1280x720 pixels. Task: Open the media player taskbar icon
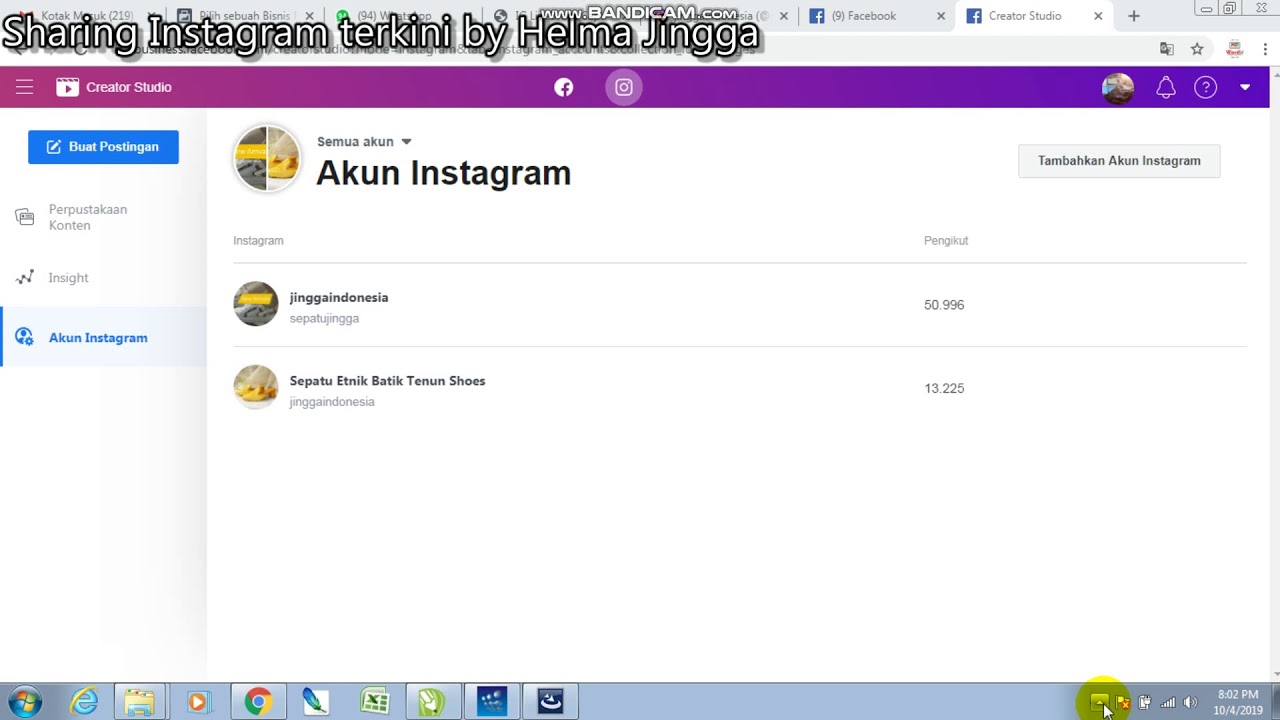tap(197, 702)
